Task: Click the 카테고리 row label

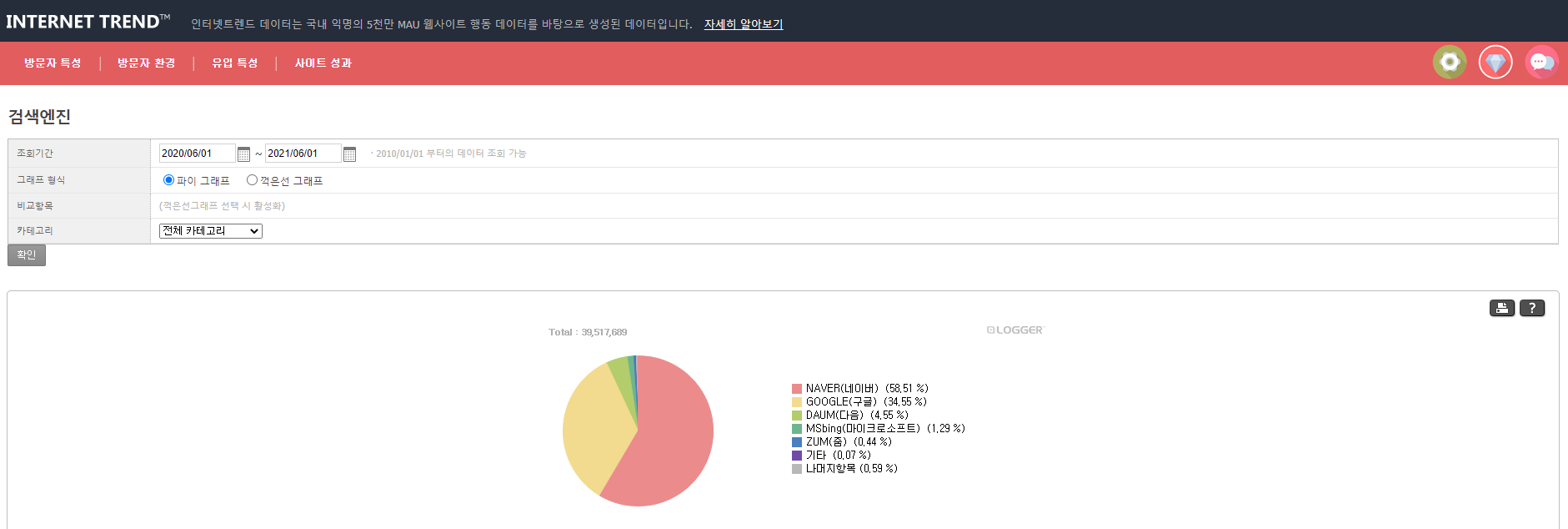Action: (x=35, y=231)
